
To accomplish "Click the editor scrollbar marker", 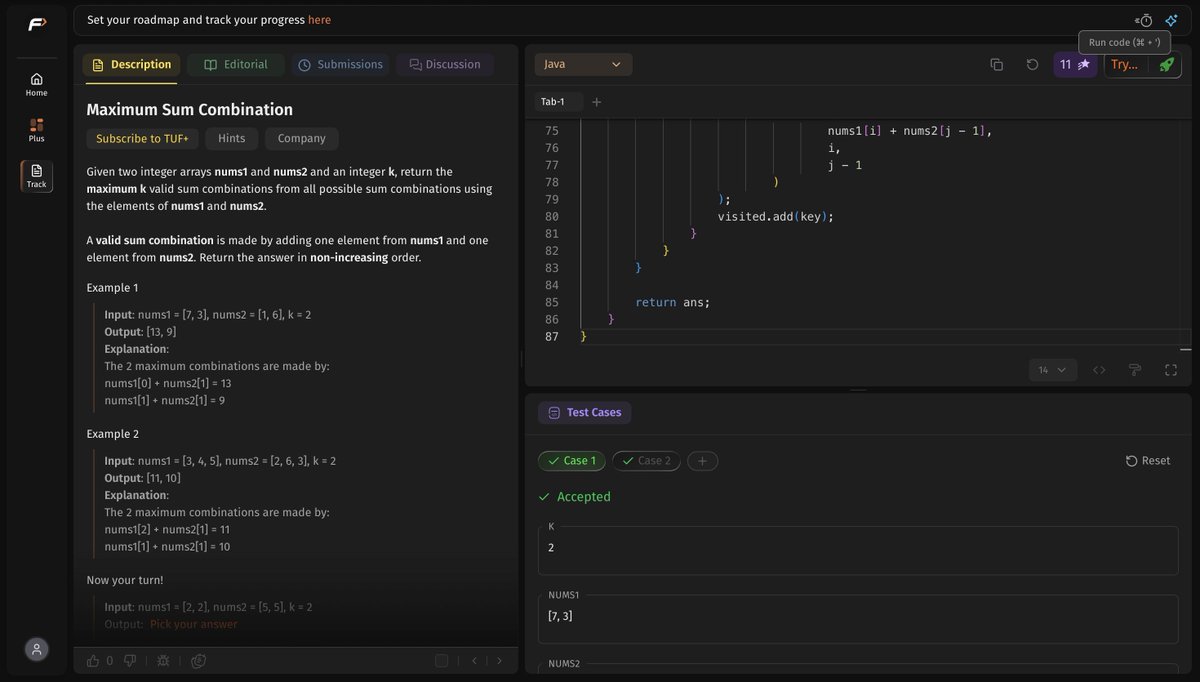I will tap(1185, 350).
